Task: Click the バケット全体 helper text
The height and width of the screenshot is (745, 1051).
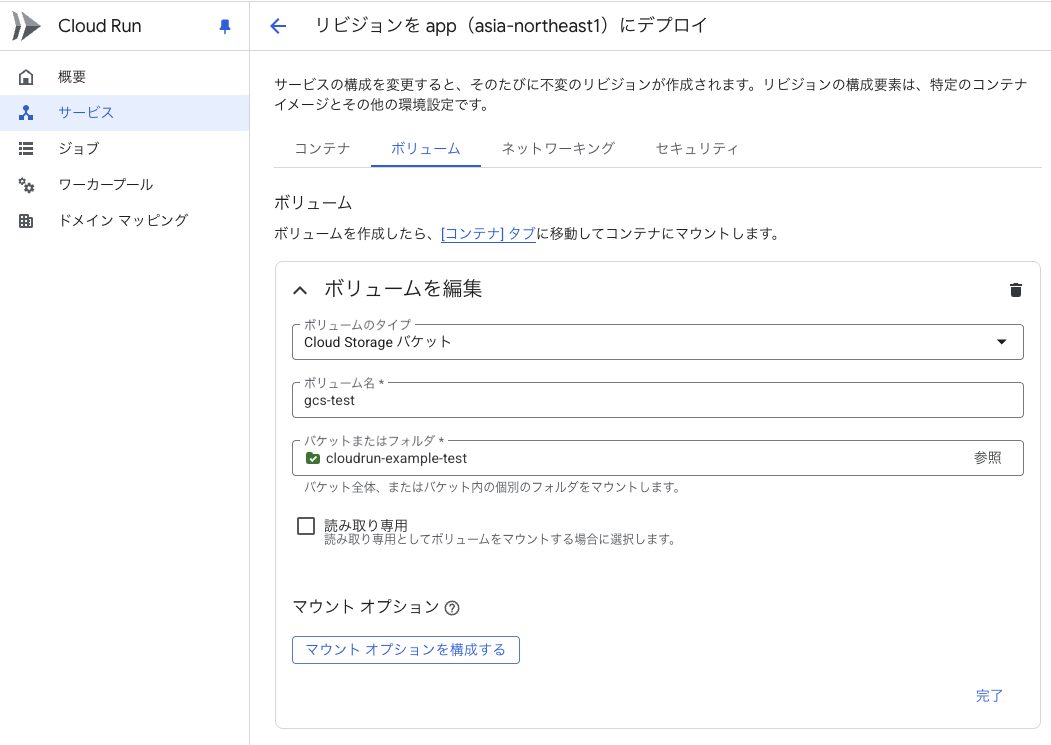Action: [492, 488]
